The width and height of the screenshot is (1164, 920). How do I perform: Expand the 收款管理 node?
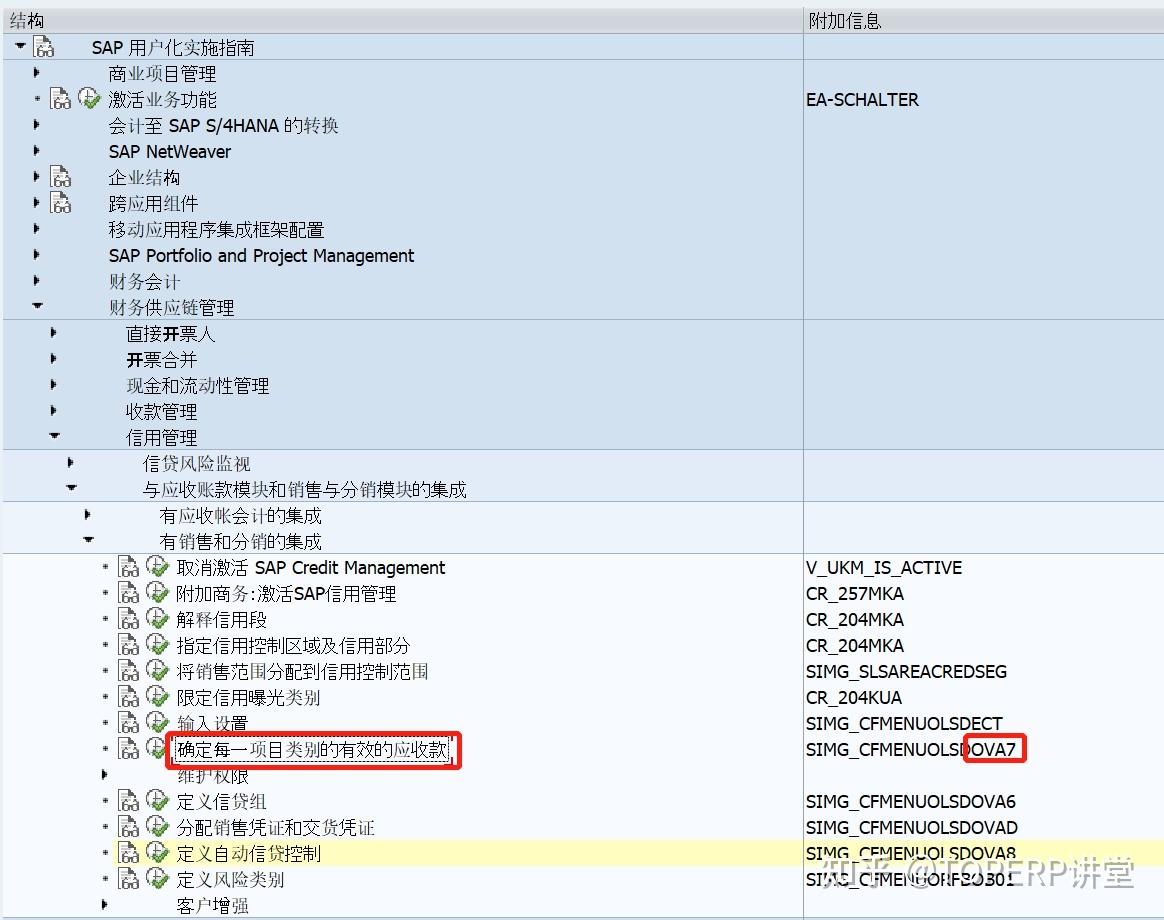[53, 411]
